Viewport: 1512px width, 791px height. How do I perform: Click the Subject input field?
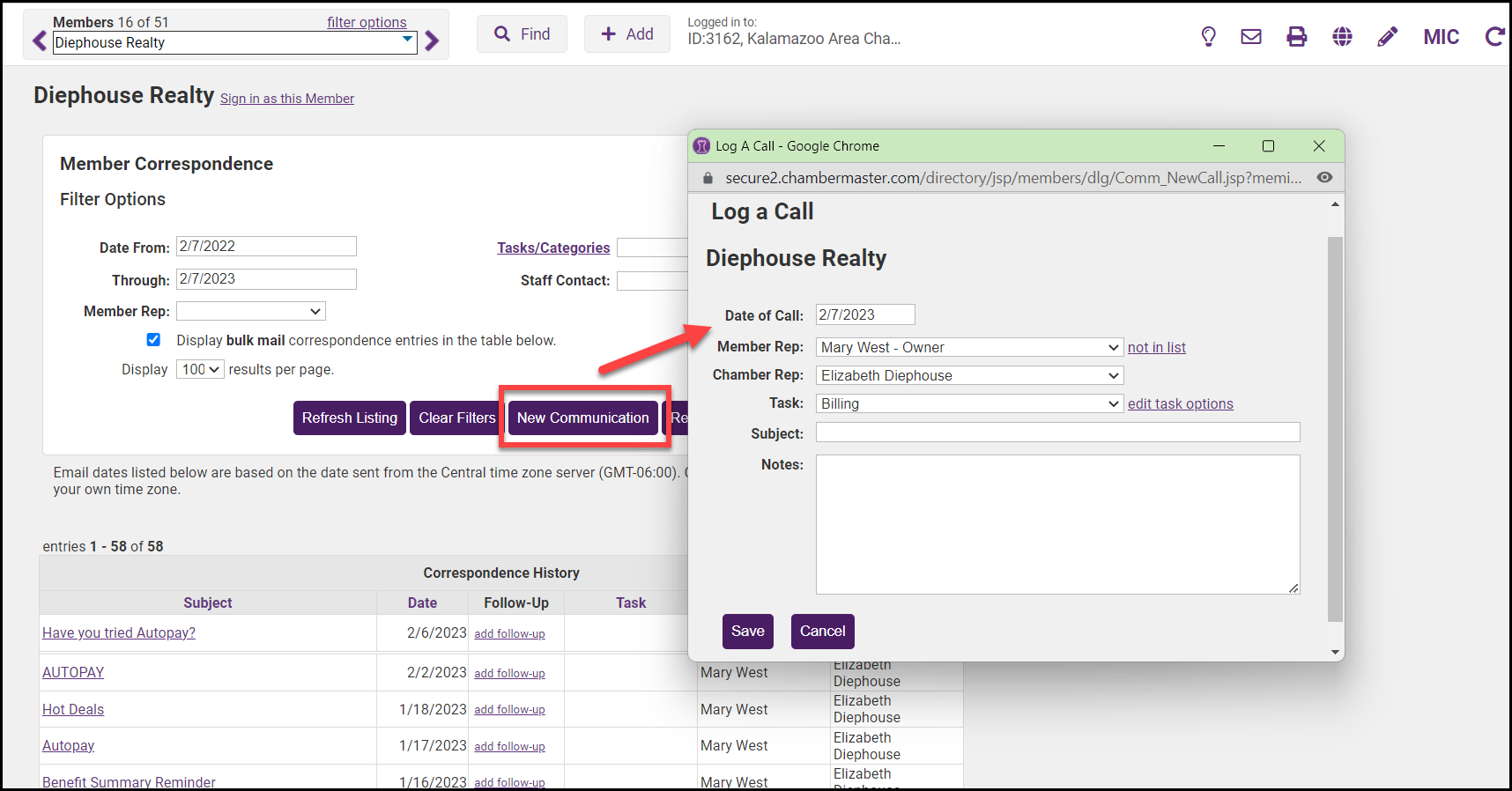[x=1056, y=432]
